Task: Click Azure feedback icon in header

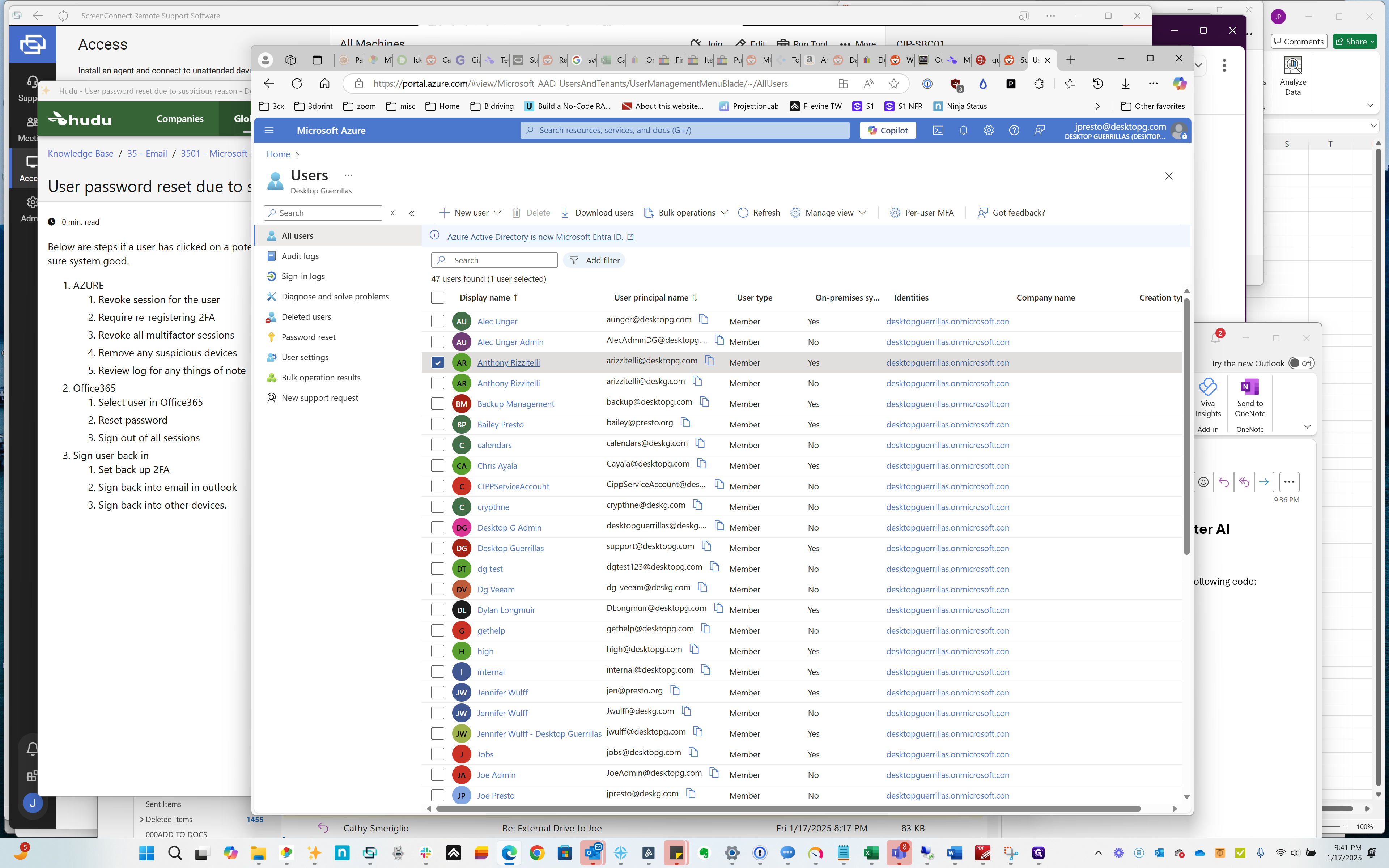Action: tap(1040, 130)
